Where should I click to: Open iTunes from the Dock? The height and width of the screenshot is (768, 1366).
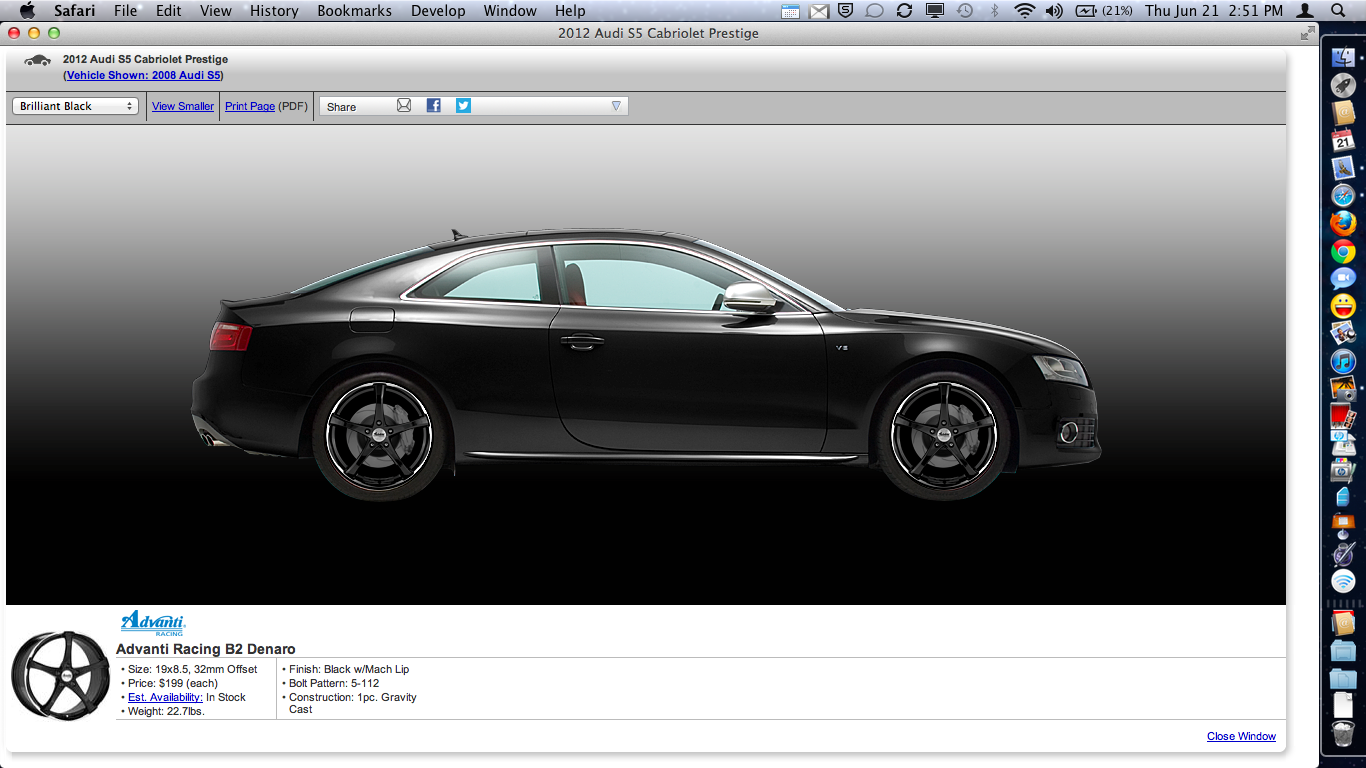tap(1343, 361)
